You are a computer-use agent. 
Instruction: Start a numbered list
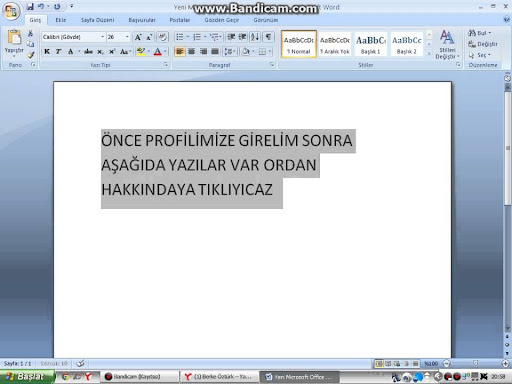pos(197,37)
